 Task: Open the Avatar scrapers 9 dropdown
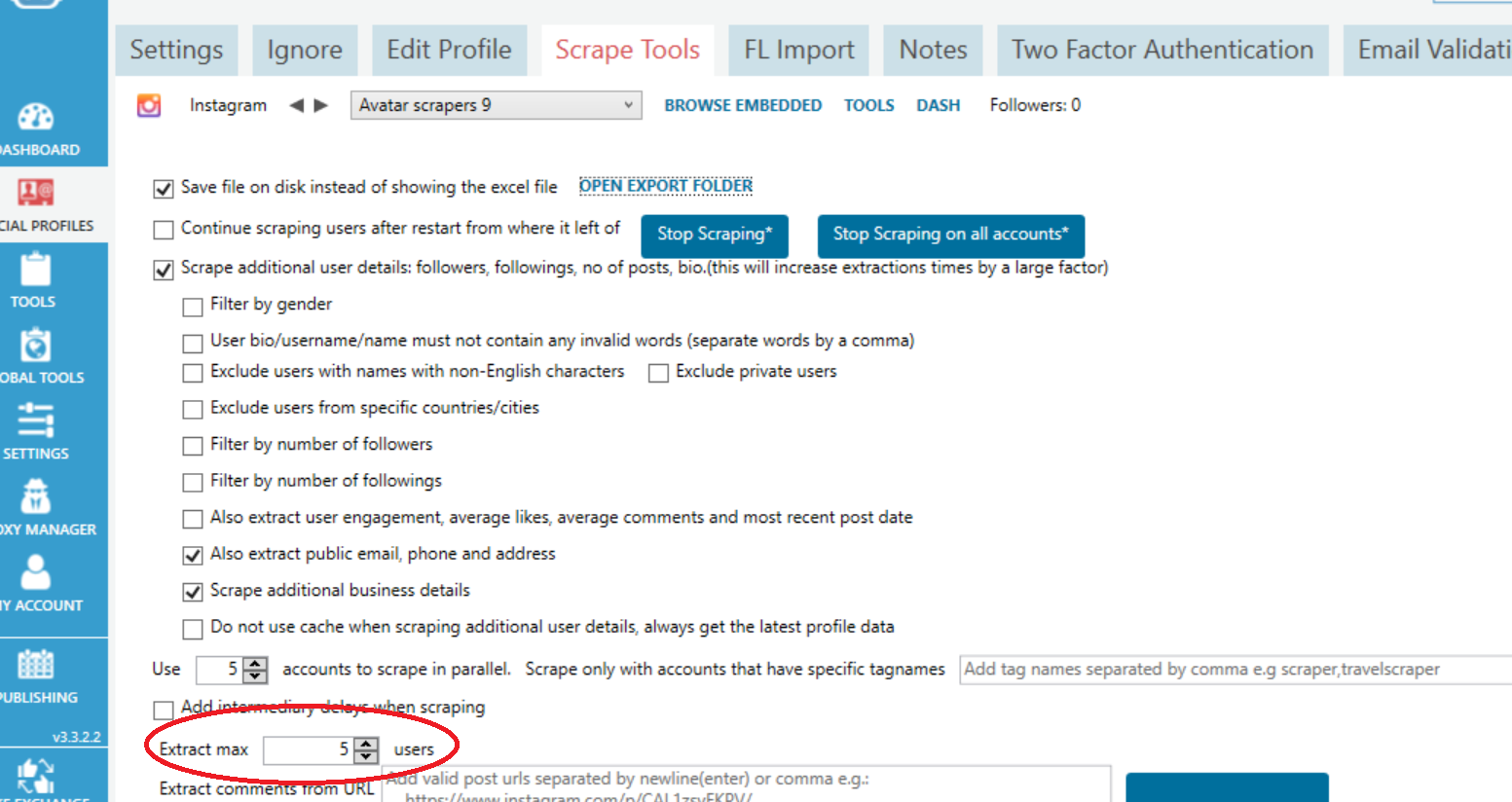(x=496, y=105)
